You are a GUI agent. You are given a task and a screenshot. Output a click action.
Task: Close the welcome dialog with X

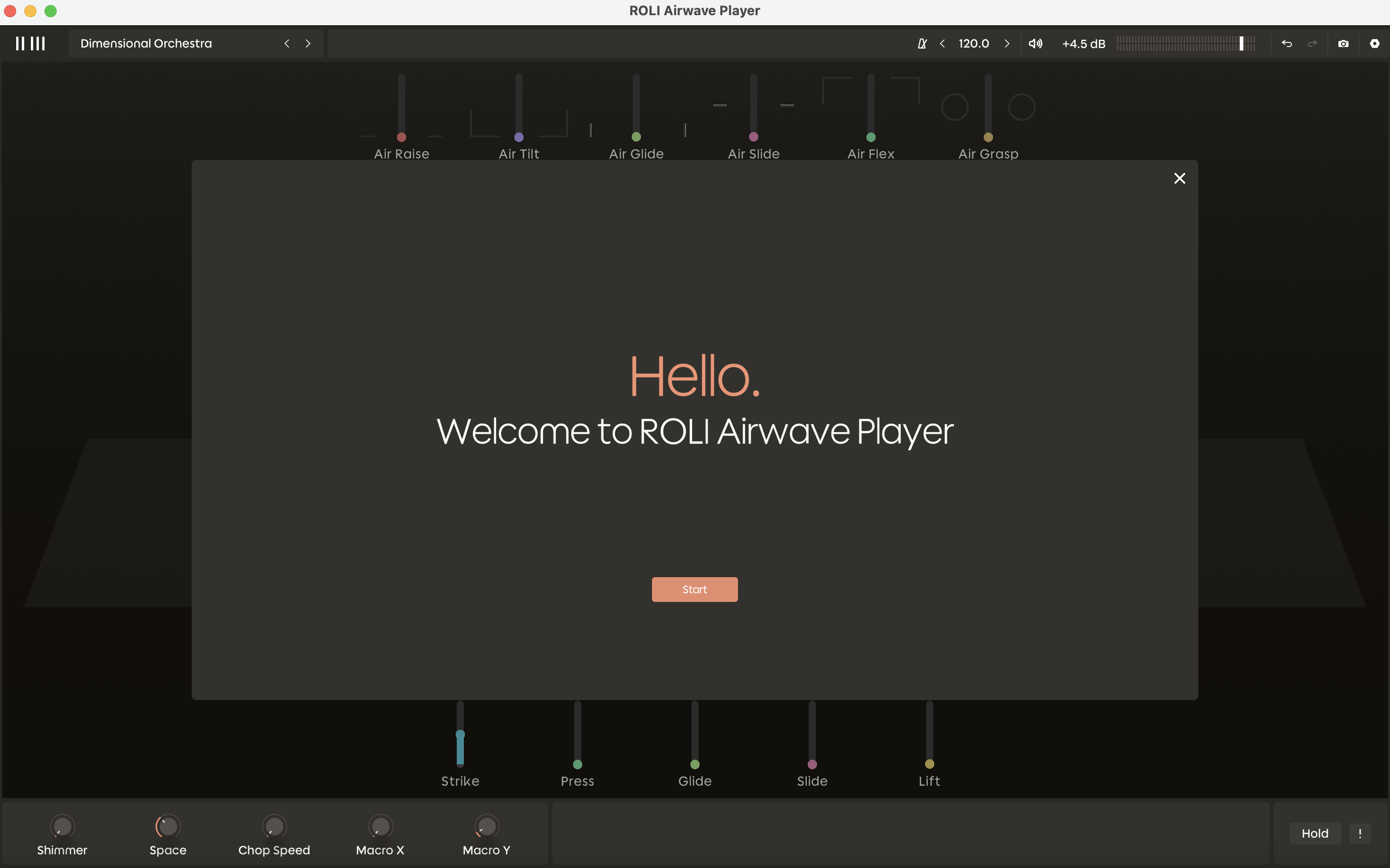pos(1180,179)
